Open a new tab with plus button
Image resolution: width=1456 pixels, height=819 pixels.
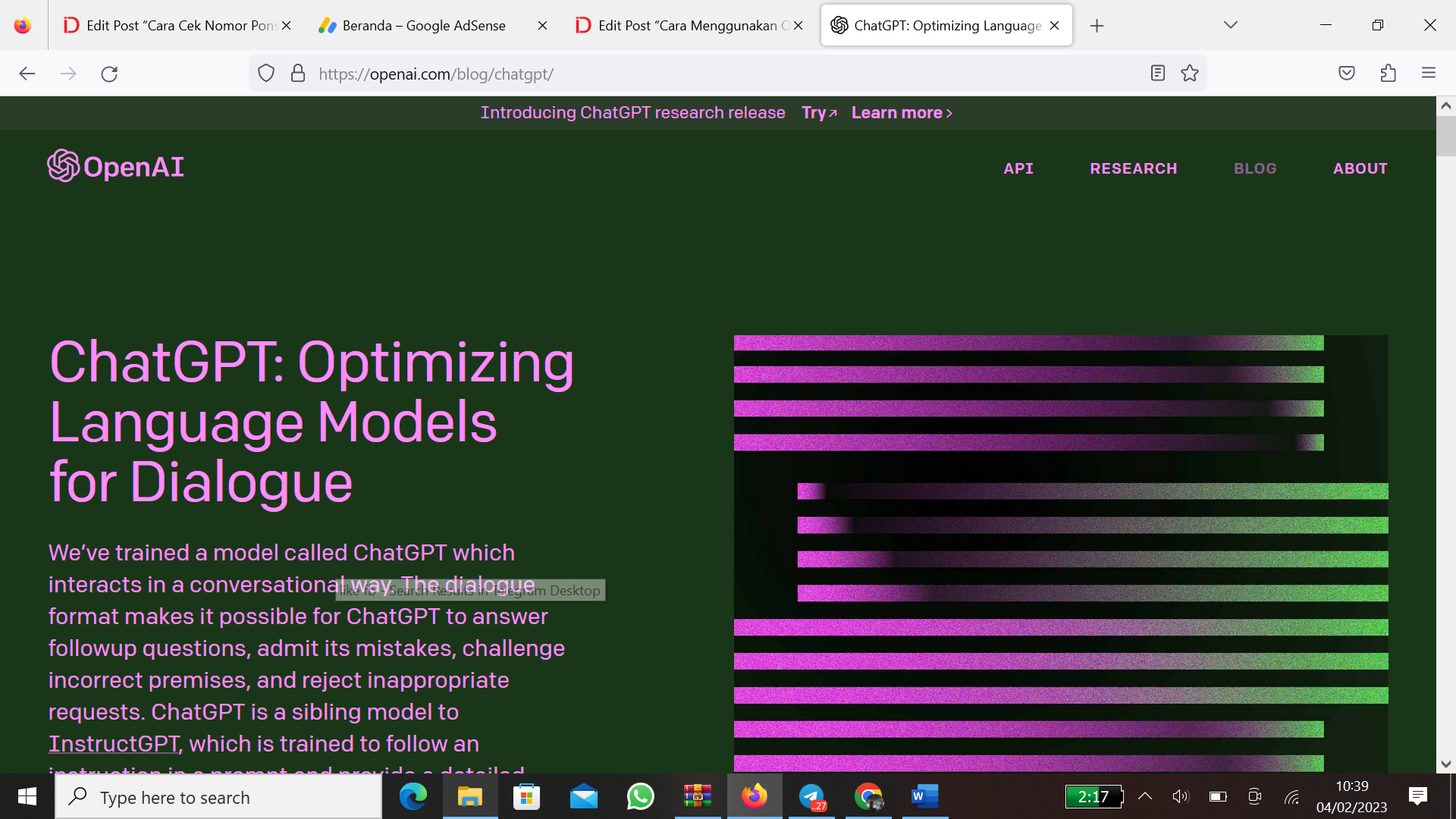click(1097, 26)
